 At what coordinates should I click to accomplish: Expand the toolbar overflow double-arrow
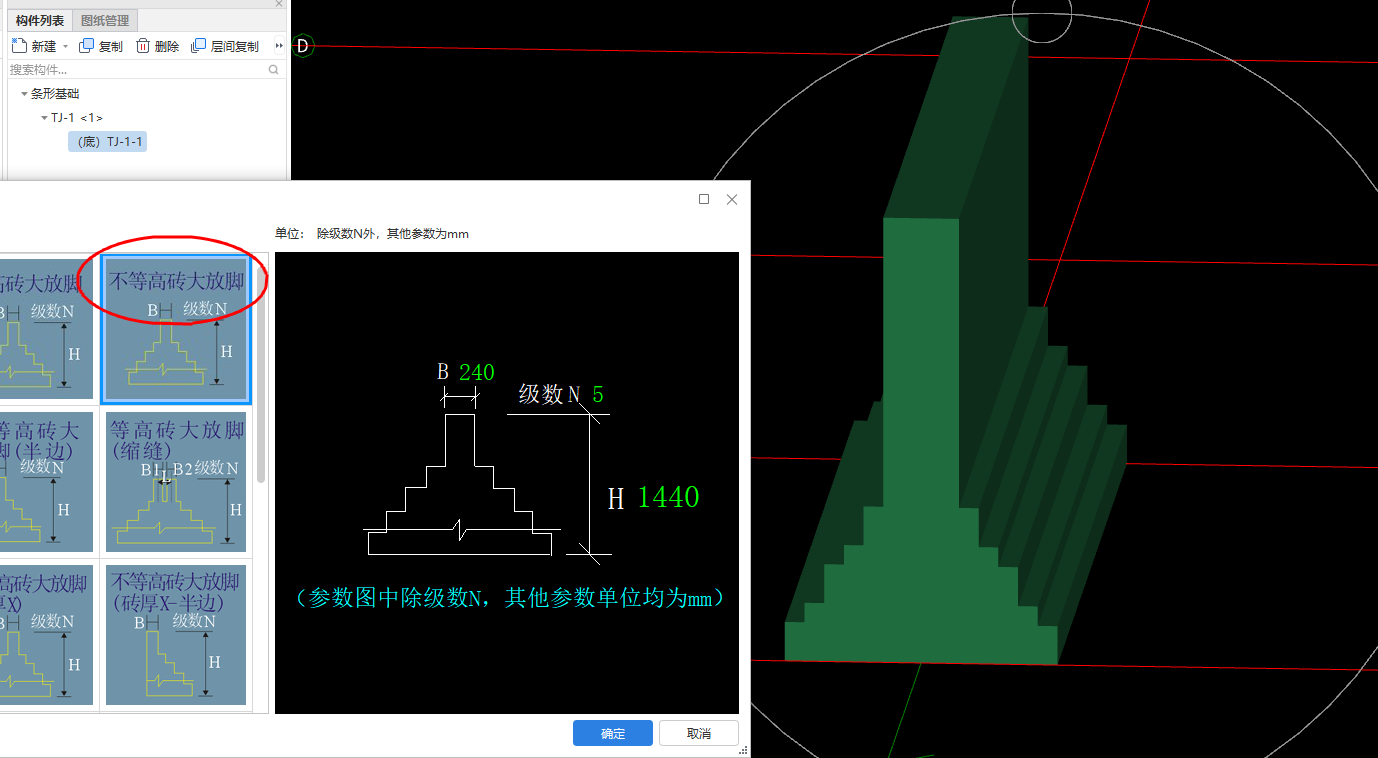(279, 46)
